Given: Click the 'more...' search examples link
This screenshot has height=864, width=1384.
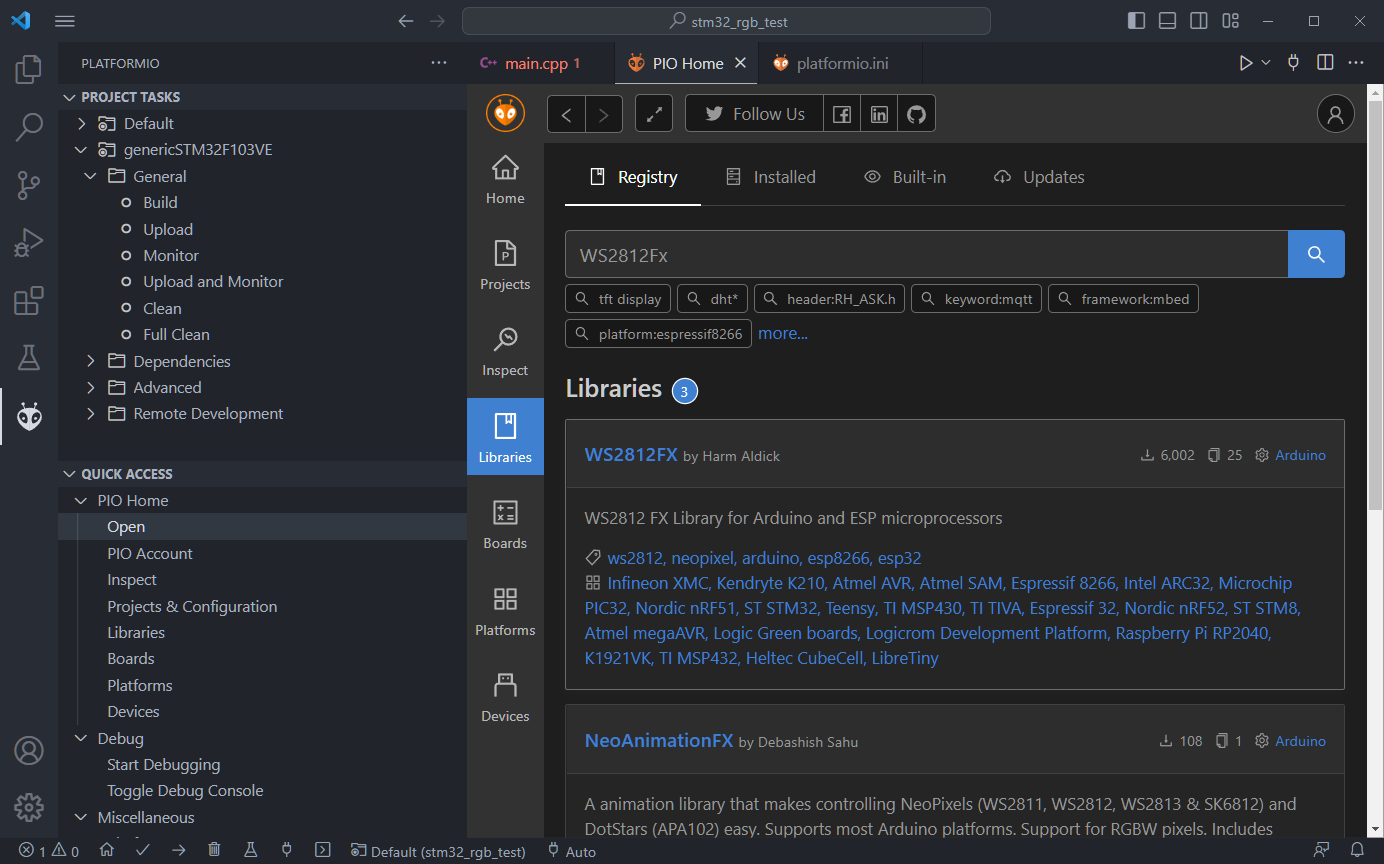Looking at the screenshot, I should coord(783,334).
